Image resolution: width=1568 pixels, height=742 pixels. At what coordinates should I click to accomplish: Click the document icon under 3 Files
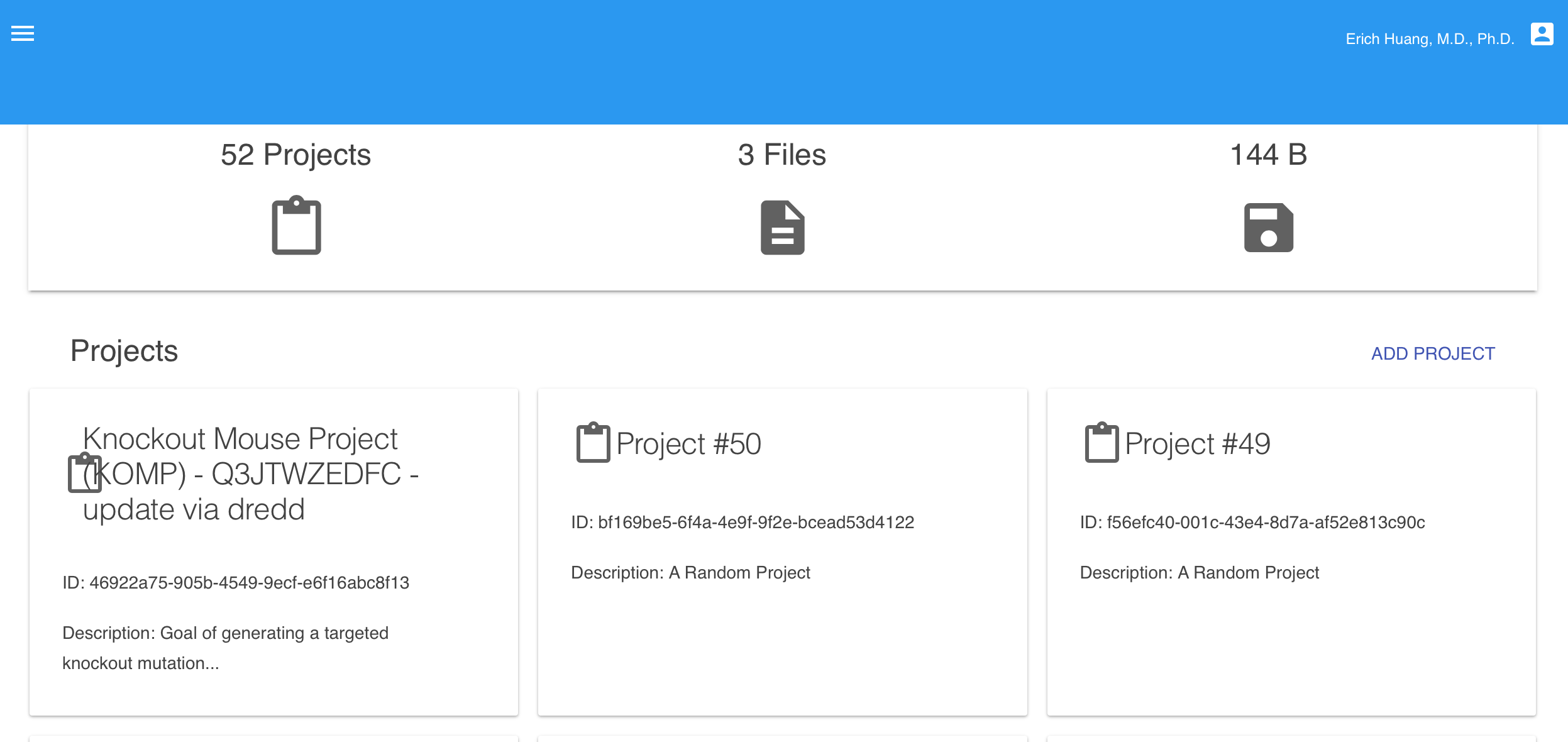click(x=782, y=227)
